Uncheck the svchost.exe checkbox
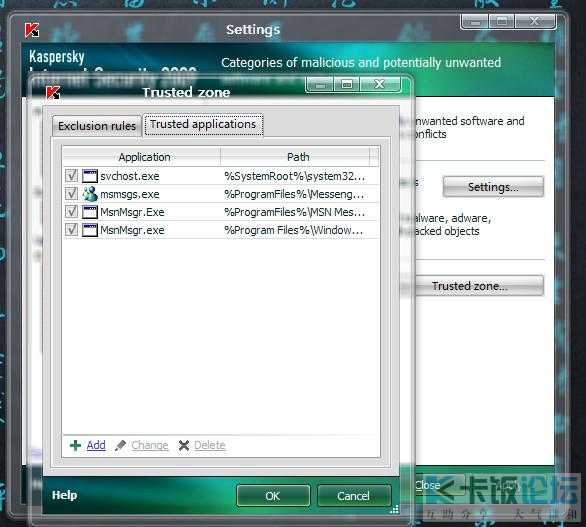This screenshot has width=586, height=527. [71, 176]
